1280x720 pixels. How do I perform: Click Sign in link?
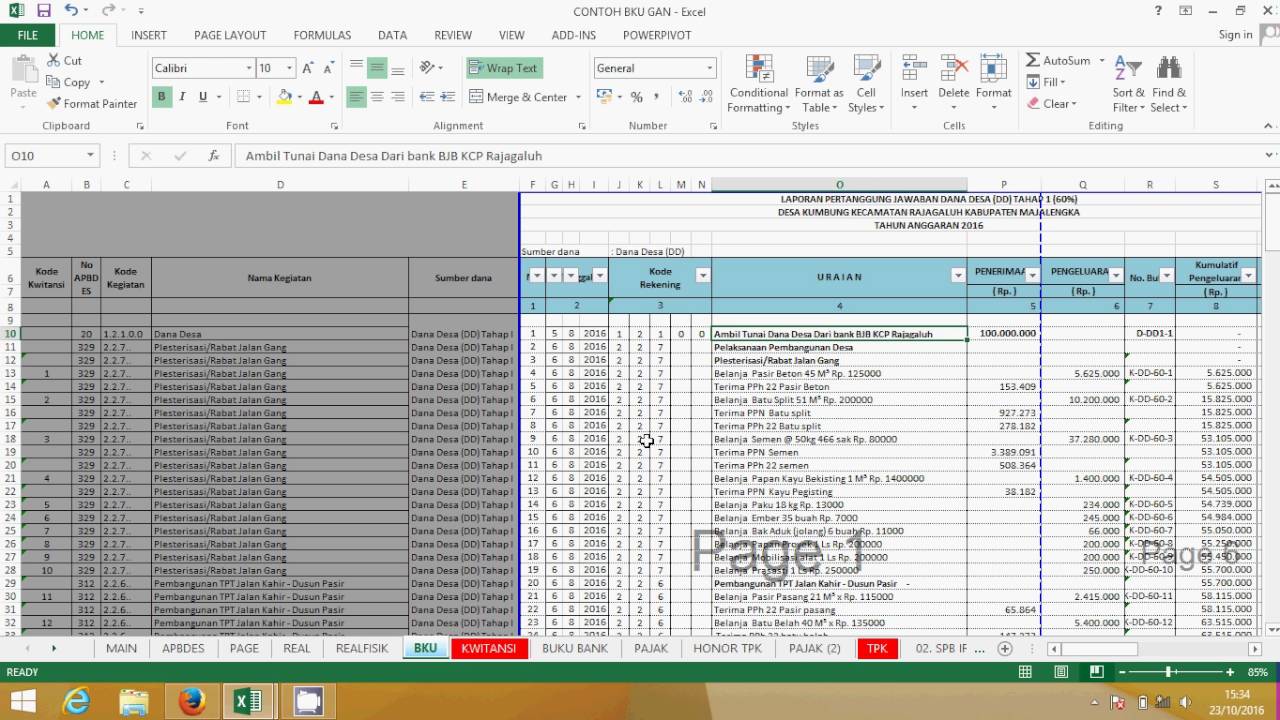(1235, 35)
